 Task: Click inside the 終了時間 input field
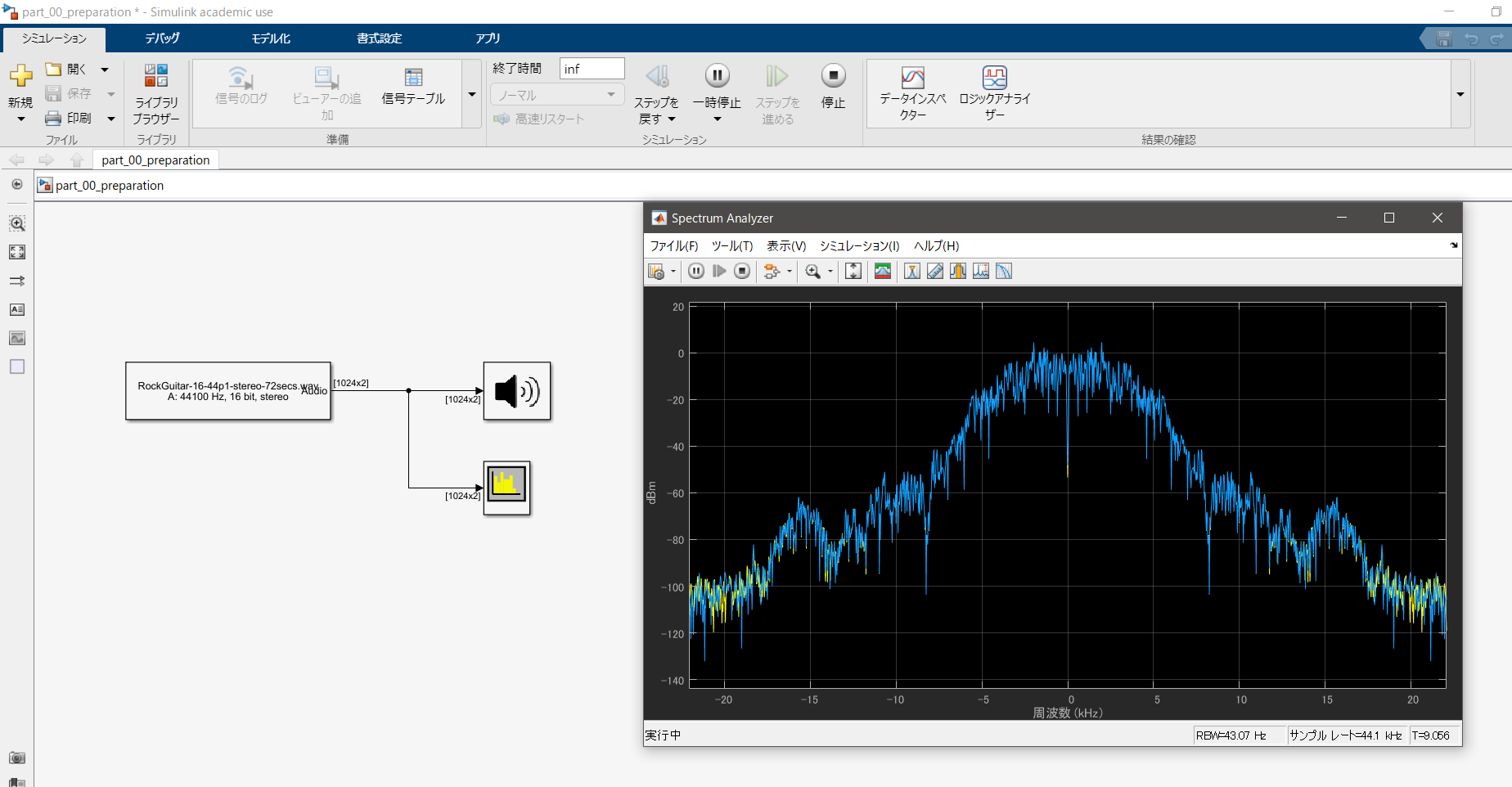[591, 69]
